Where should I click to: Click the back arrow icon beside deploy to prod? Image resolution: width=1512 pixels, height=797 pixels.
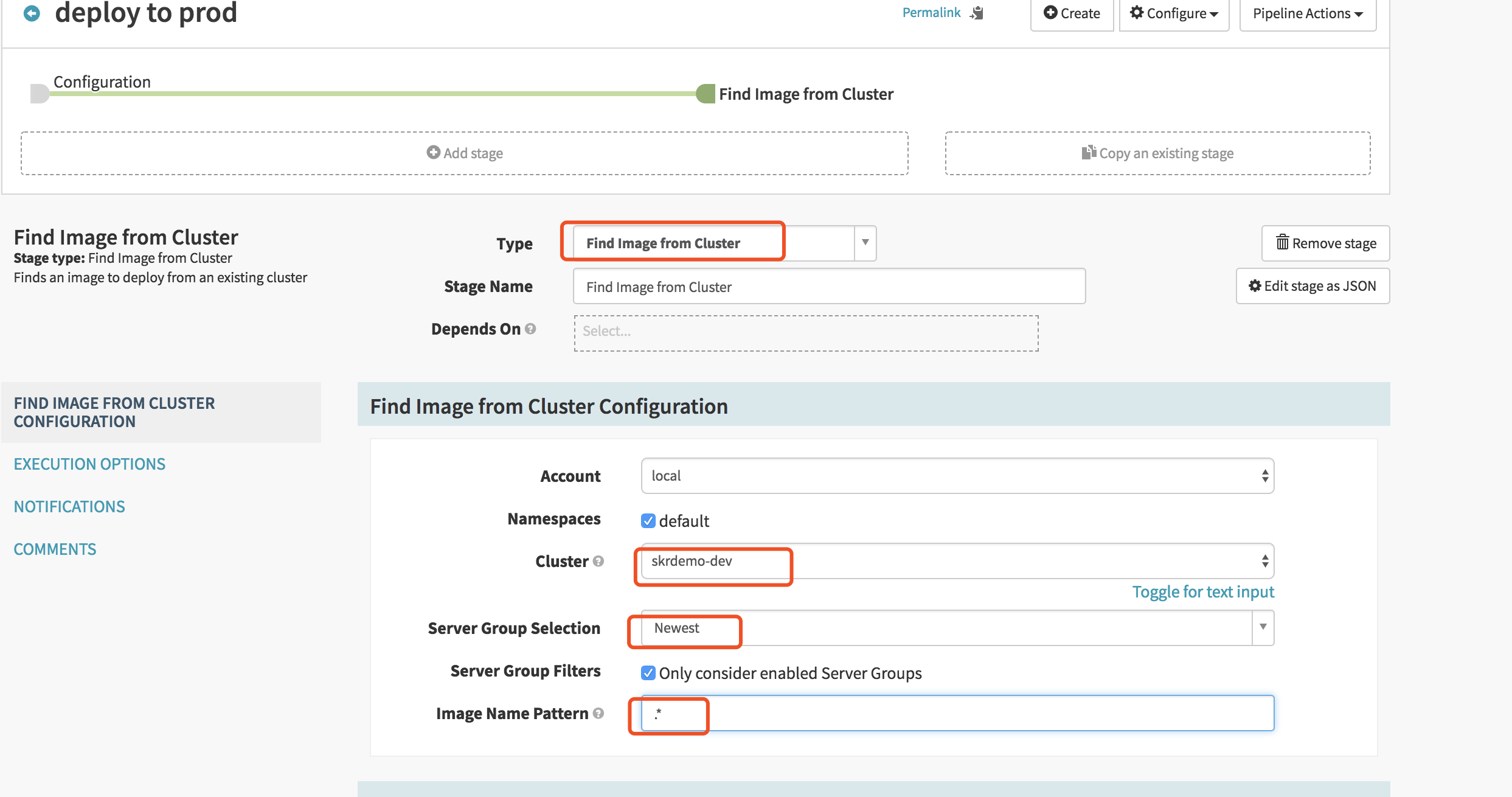pos(32,13)
